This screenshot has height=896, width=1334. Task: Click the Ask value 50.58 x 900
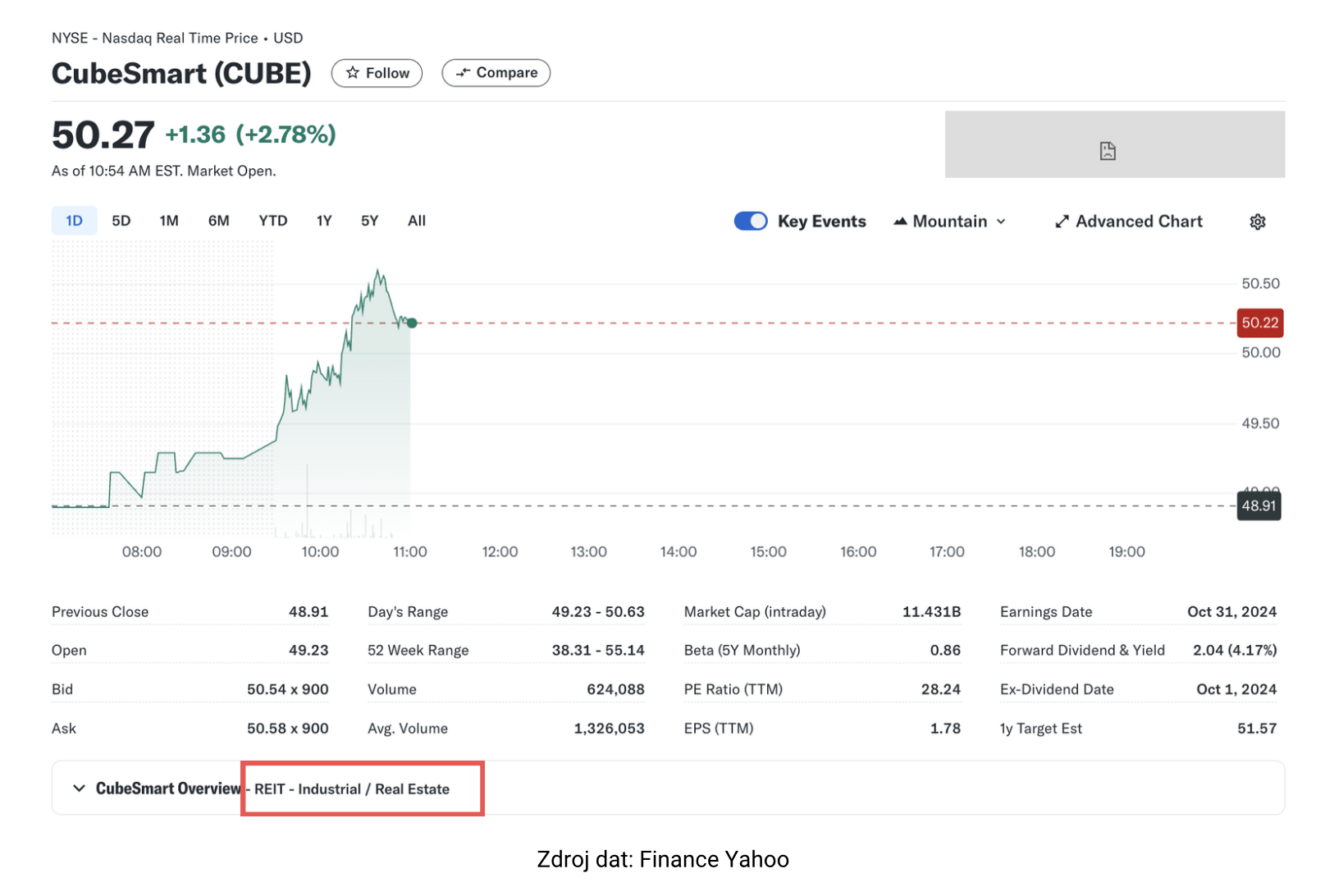[x=288, y=729]
